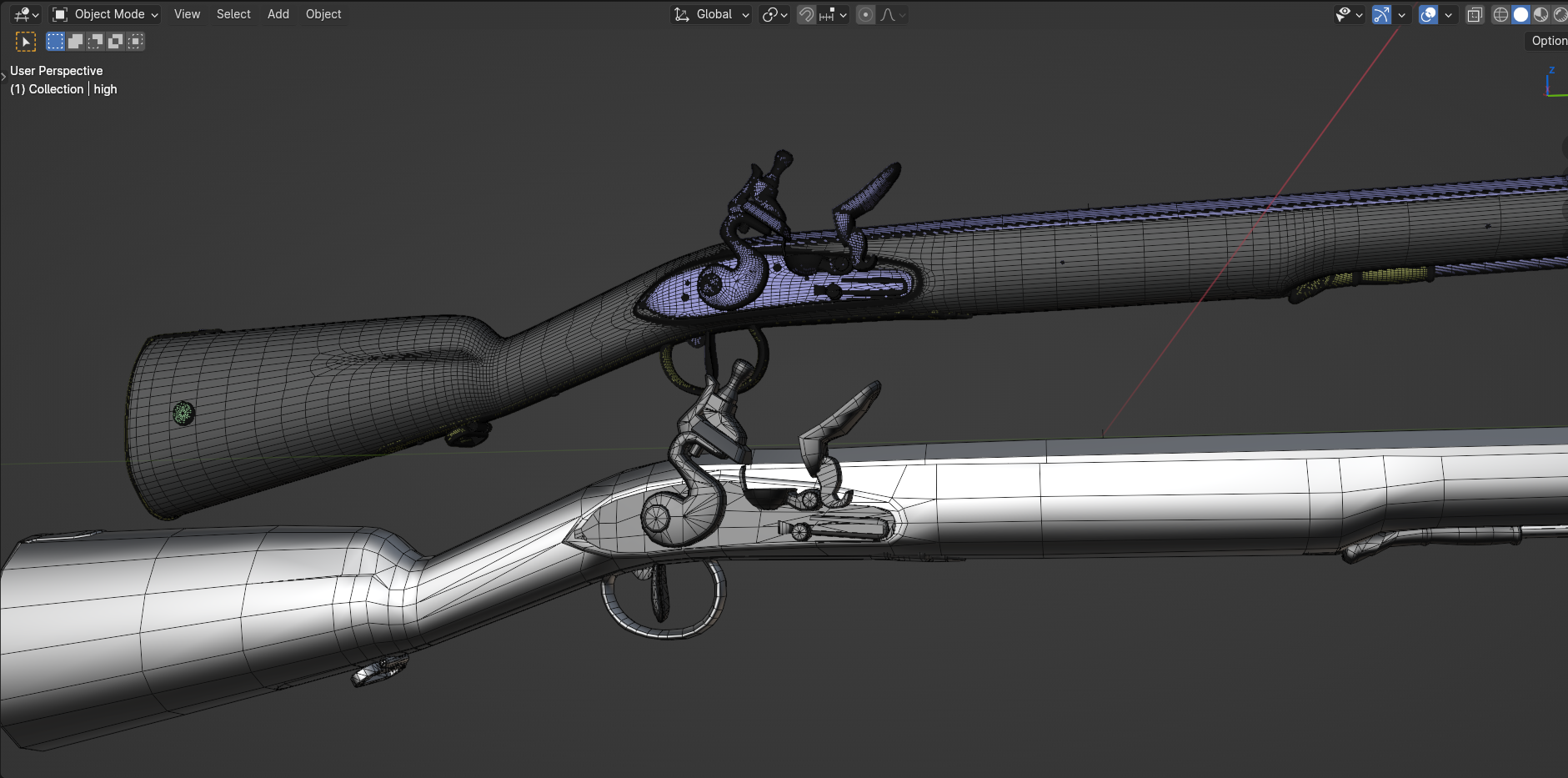This screenshot has height=778, width=1568.
Task: Toggle the viewport overlays button
Action: pyautogui.click(x=1428, y=14)
